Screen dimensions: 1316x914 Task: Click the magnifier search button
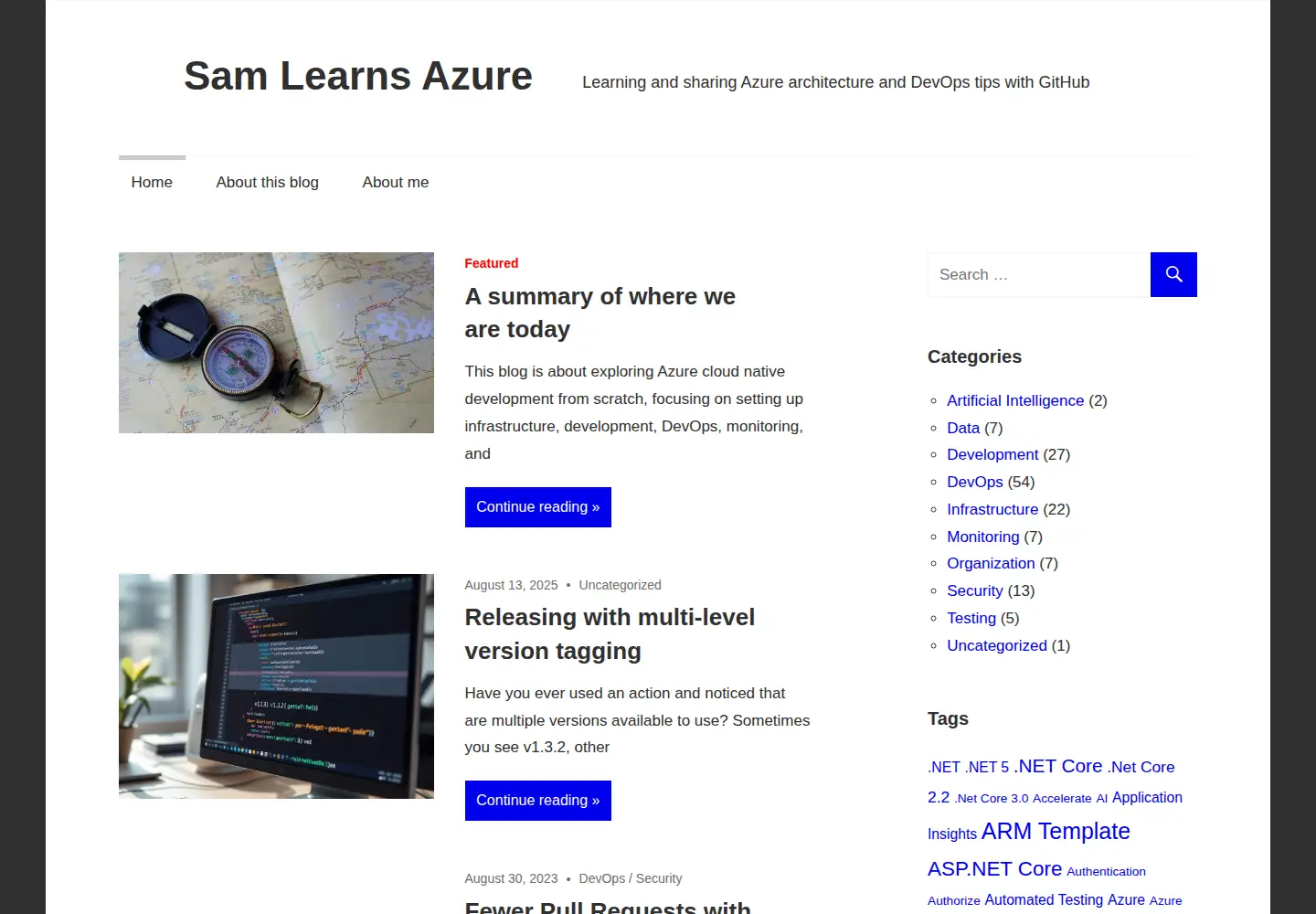tap(1173, 274)
